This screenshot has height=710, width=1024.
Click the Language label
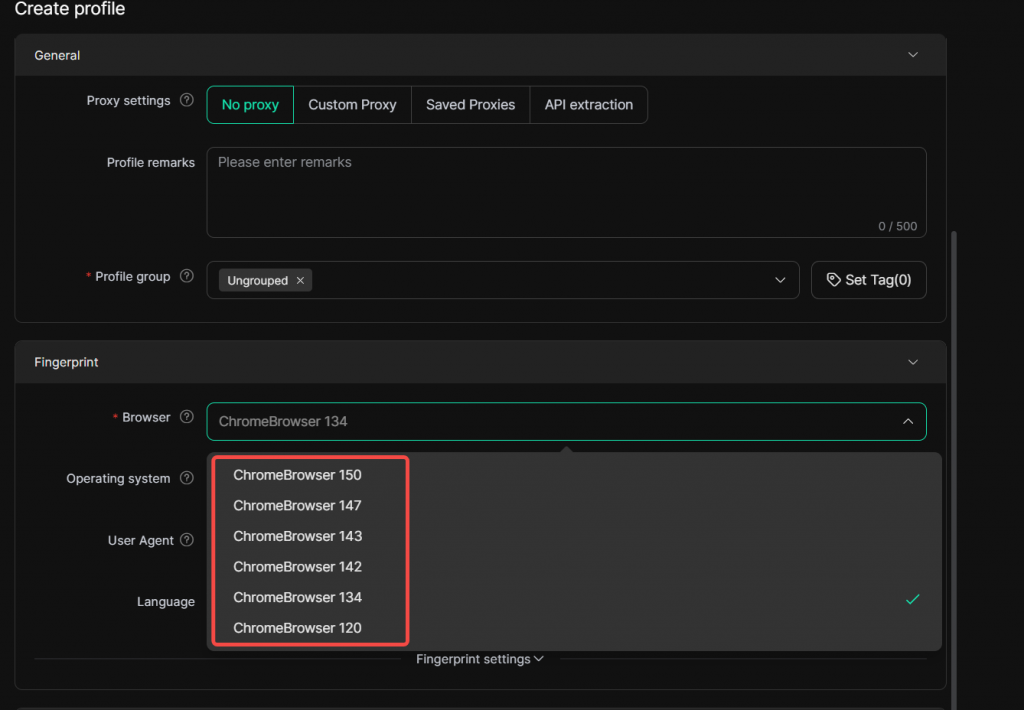(166, 602)
